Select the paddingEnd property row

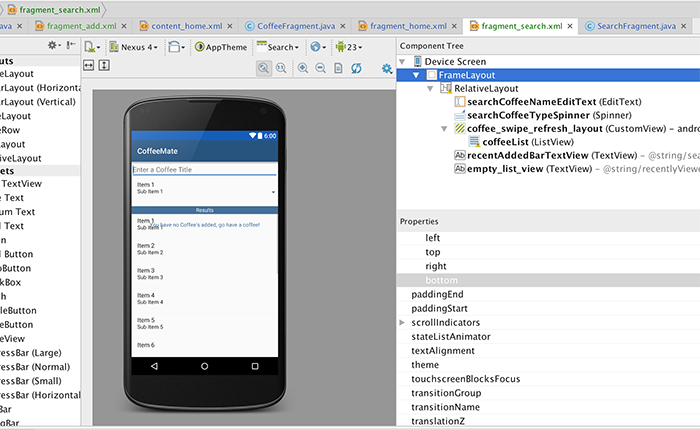coord(548,294)
